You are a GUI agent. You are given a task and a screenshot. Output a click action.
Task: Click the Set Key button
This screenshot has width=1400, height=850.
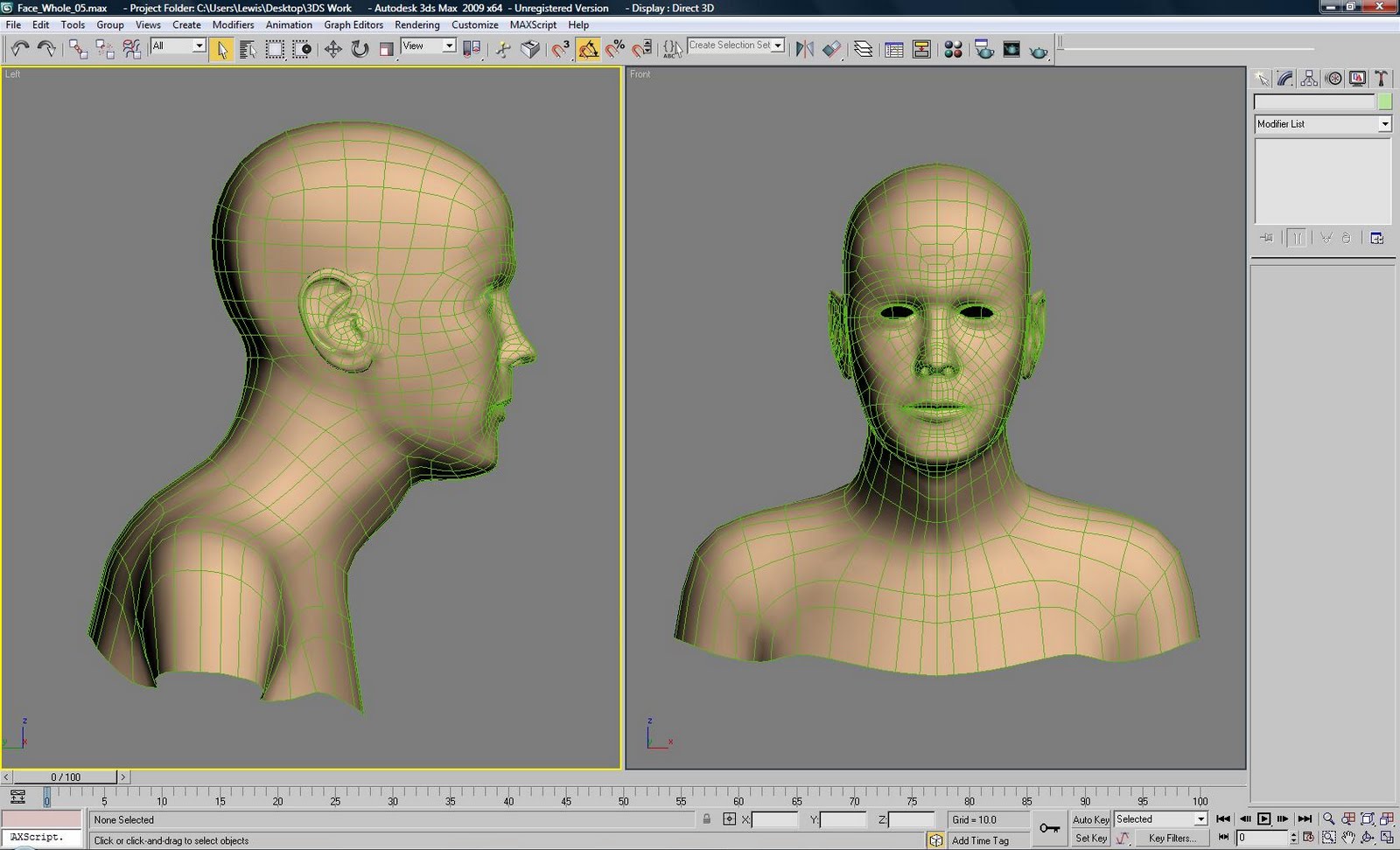pos(1090,838)
